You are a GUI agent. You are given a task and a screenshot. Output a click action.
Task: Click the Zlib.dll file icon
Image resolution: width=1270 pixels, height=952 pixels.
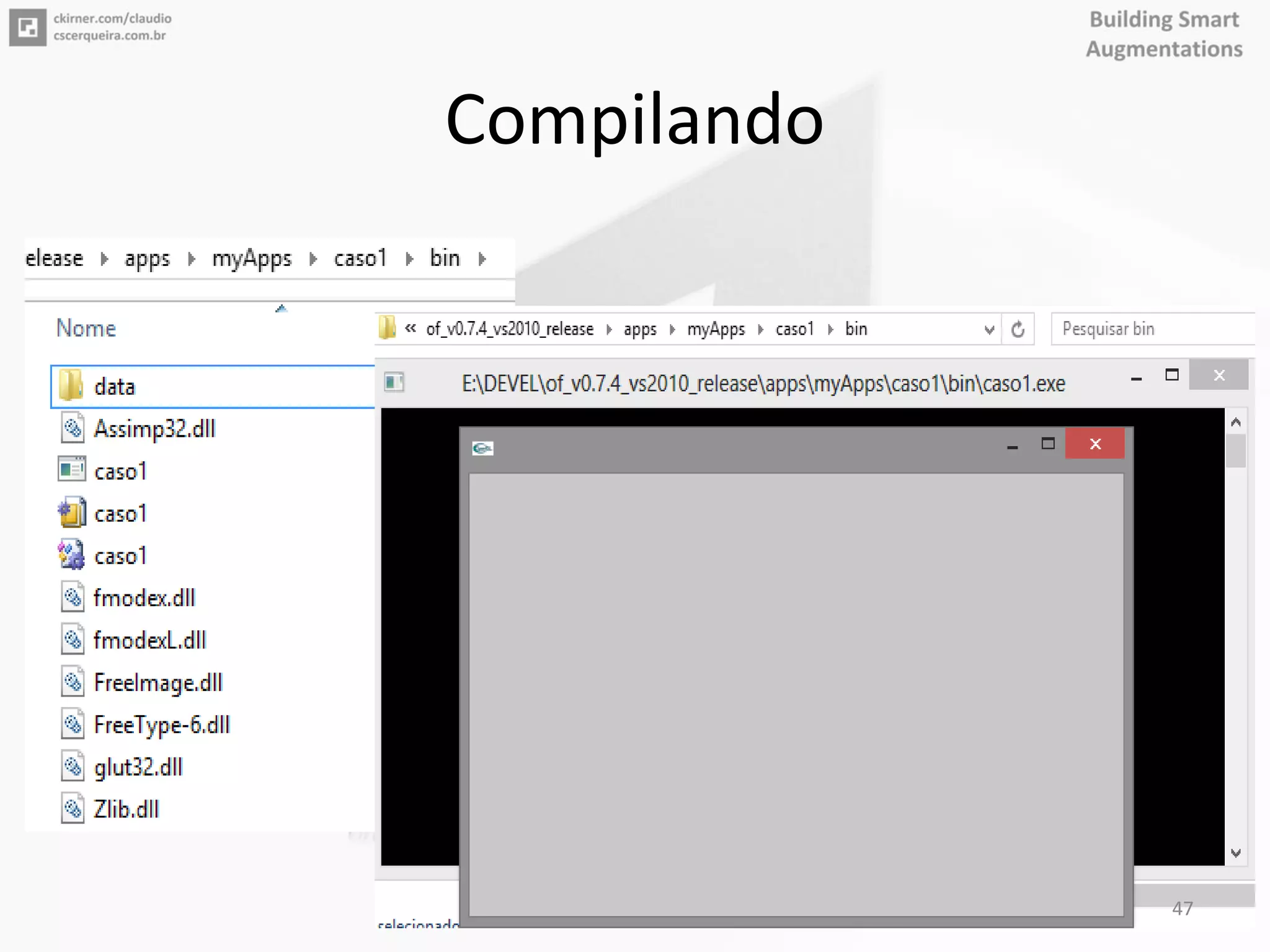click(x=73, y=808)
